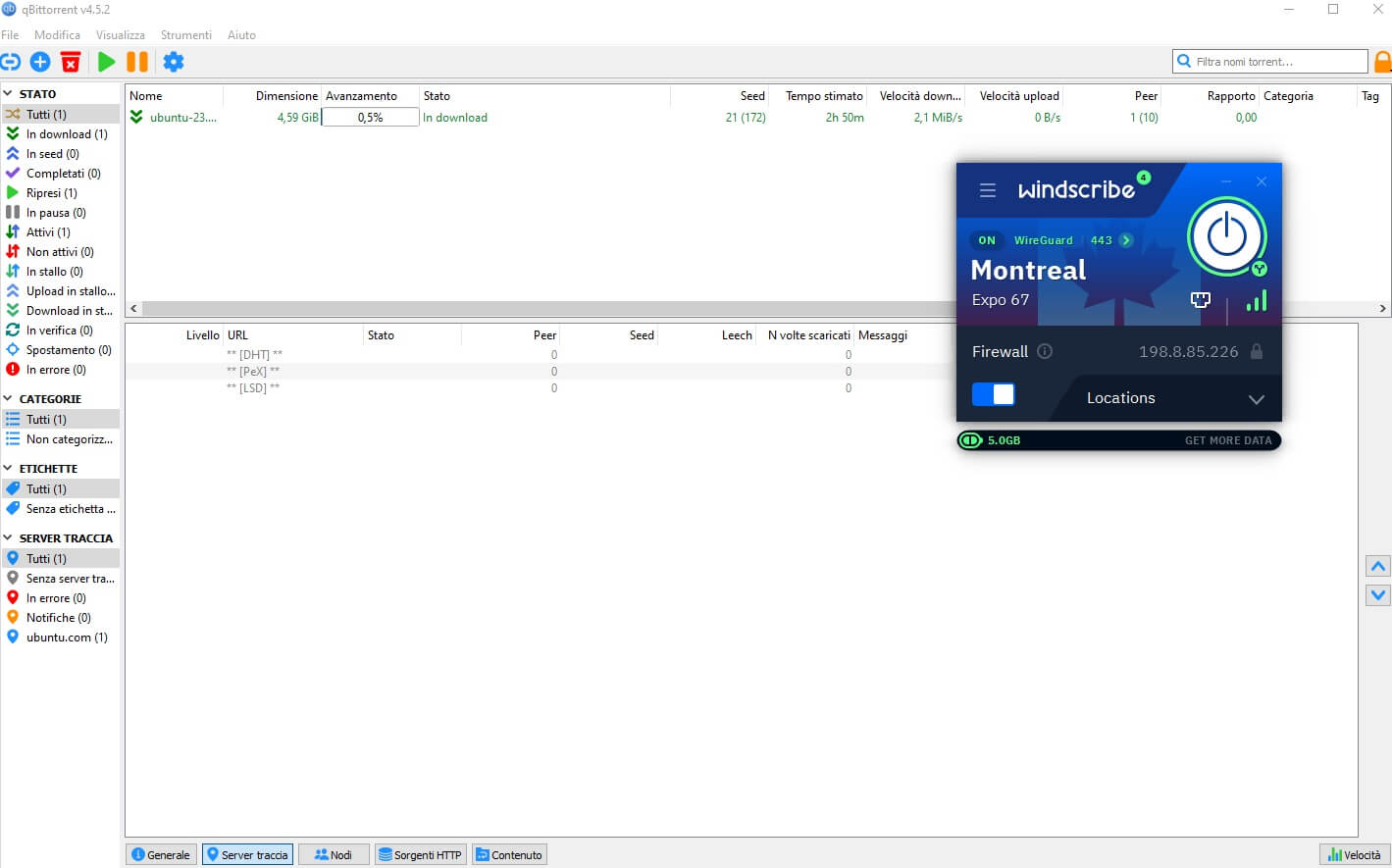Click the green resume all torrents icon
The height and width of the screenshot is (868, 1392).
[x=106, y=62]
